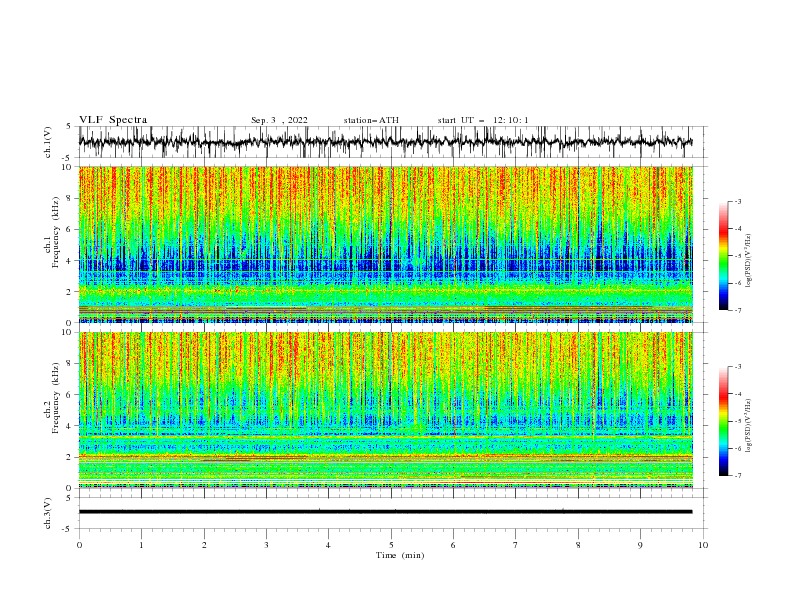This screenshot has height=612, width=792.
Task: Click the "-7" tick on ch.2 colorbar
Action: pyautogui.click(x=737, y=475)
